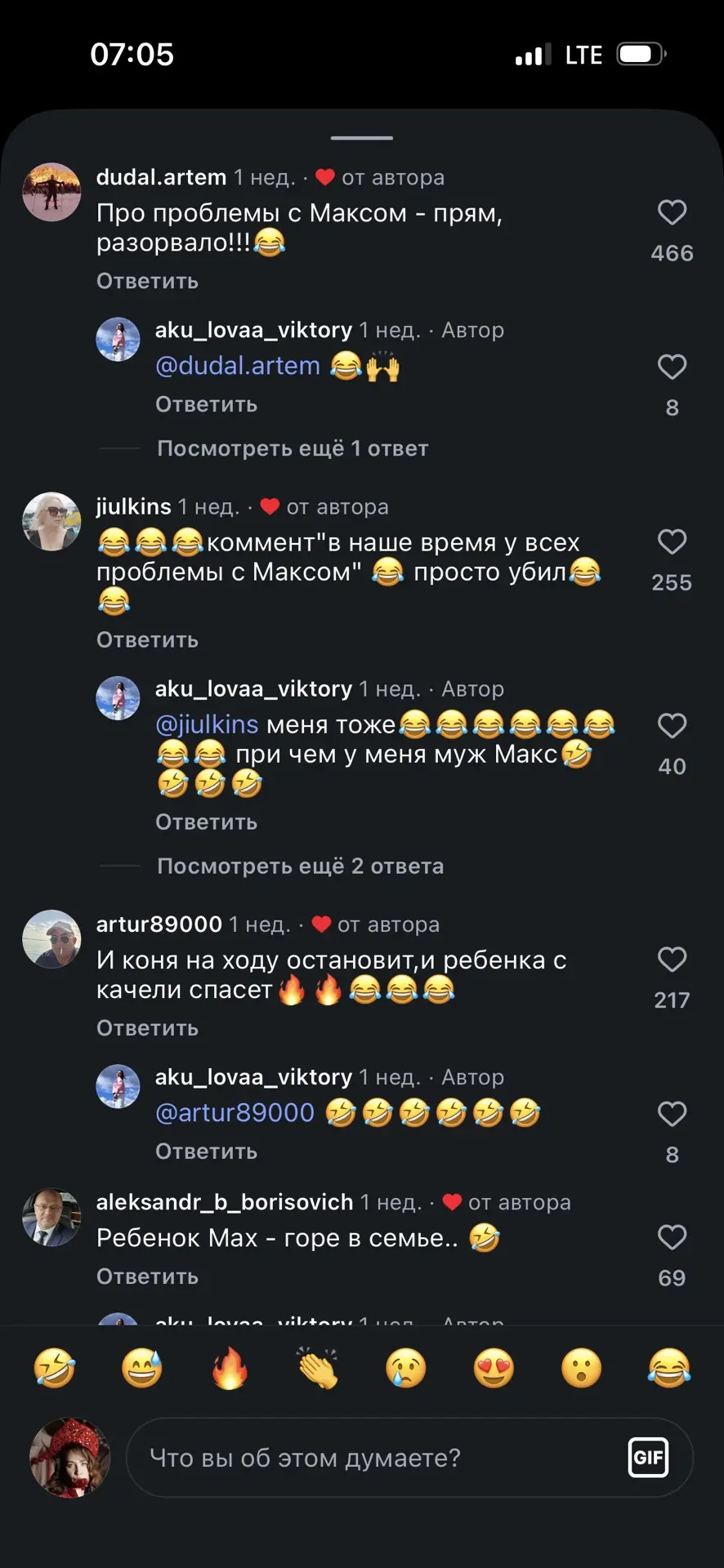Insert the crying sad emoji reaction
724x1568 pixels.
tap(406, 1368)
